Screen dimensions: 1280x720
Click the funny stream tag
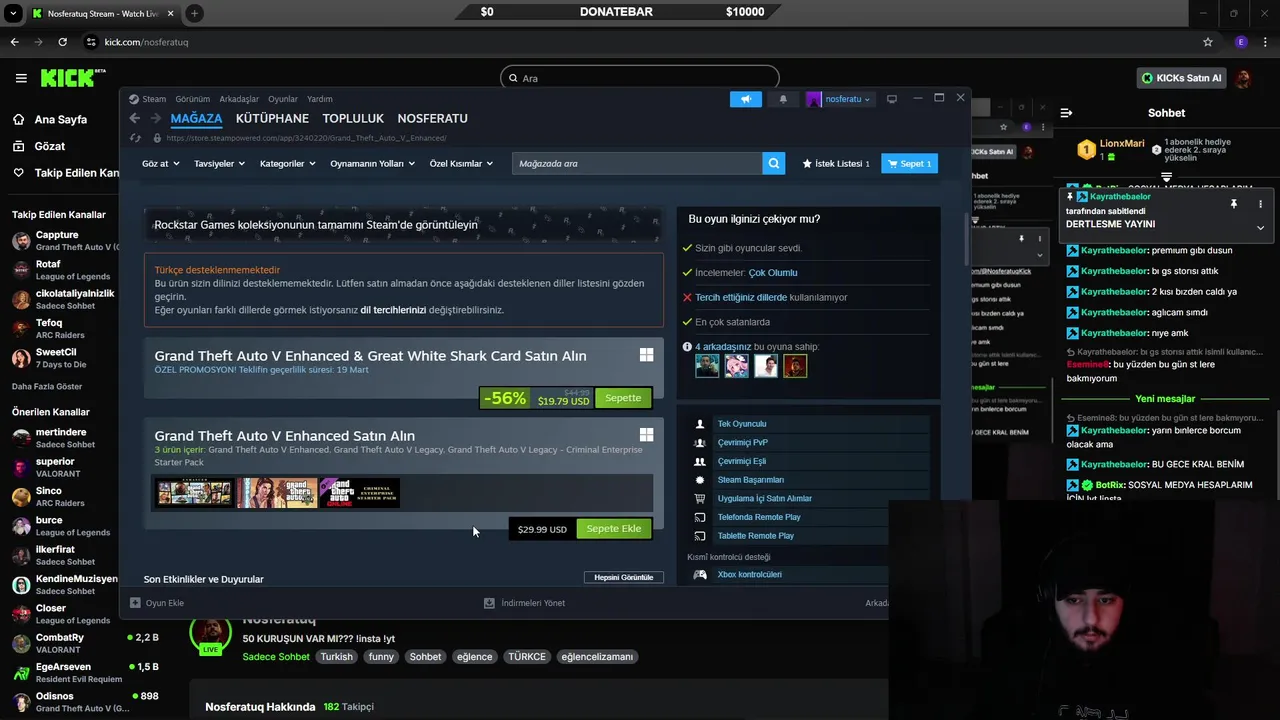click(381, 657)
